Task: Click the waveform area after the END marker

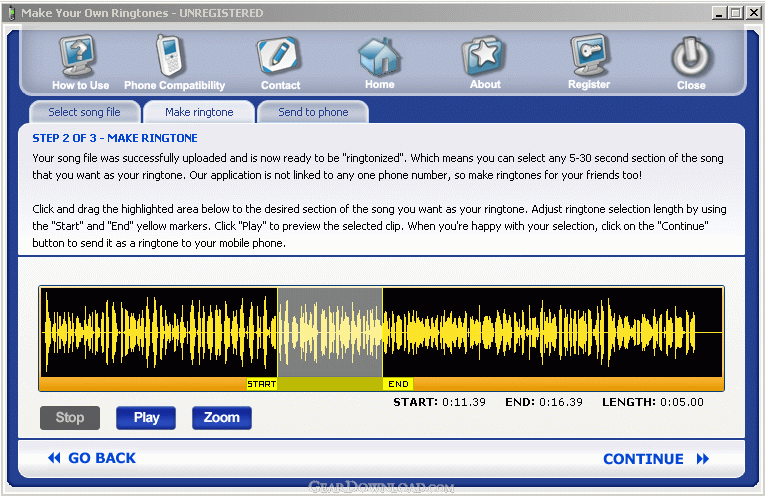Action: tap(552, 332)
